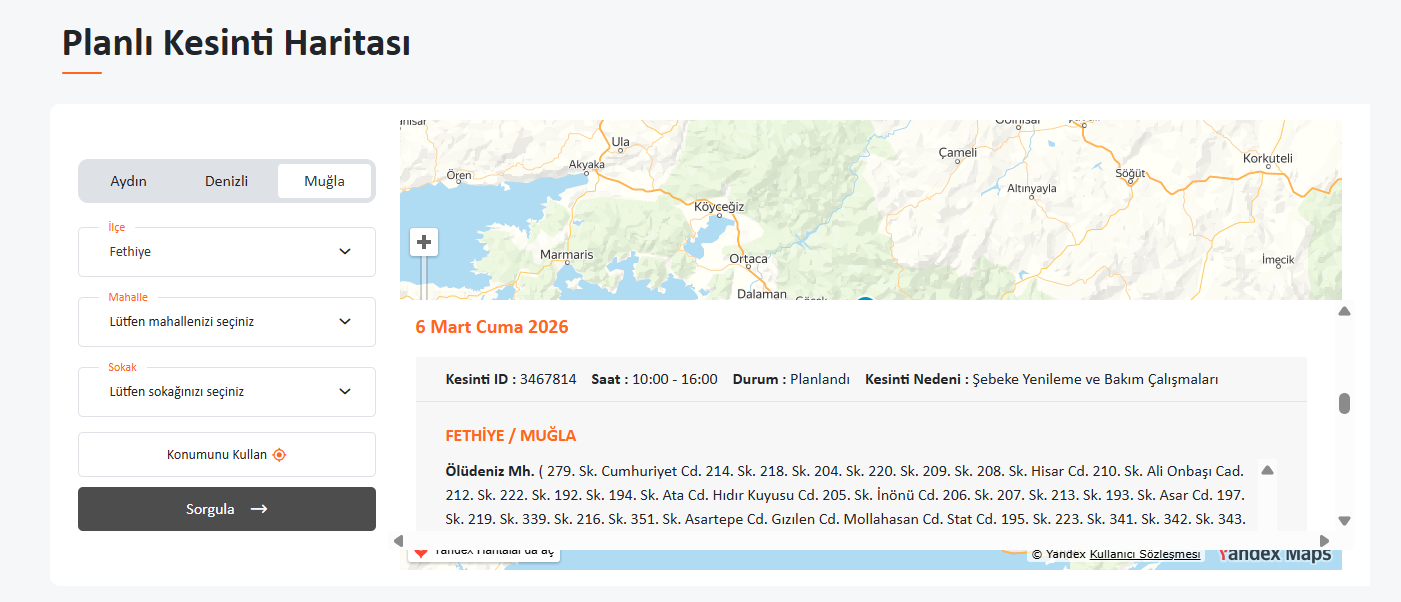The image size is (1401, 602).
Task: Switch to the Denizli tab
Action: tap(226, 181)
